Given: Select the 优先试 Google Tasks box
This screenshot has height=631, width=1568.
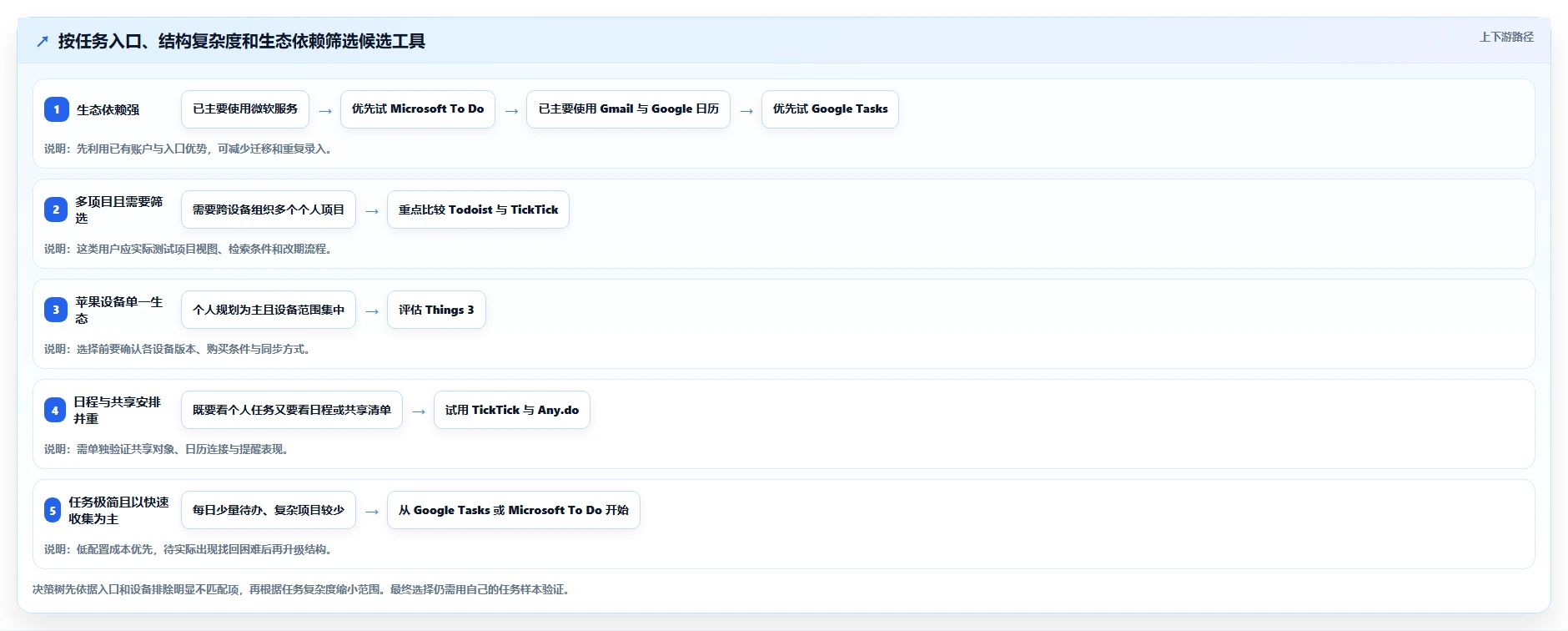Looking at the screenshot, I should tap(830, 109).
